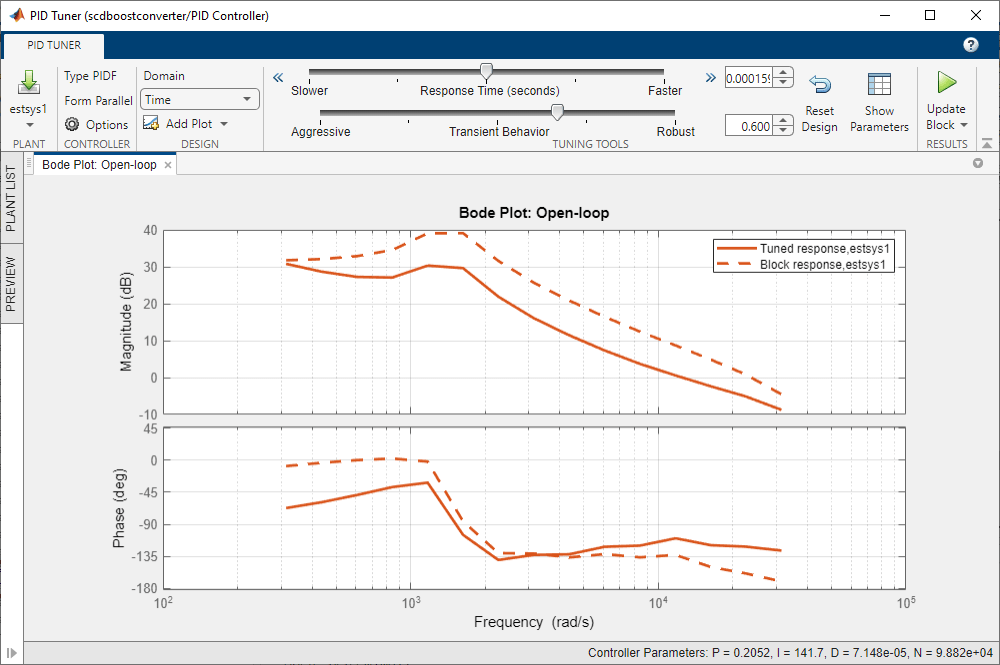Click the Frequency (rad/s) axis label
Screen dimensions: 1000x665
534,622
